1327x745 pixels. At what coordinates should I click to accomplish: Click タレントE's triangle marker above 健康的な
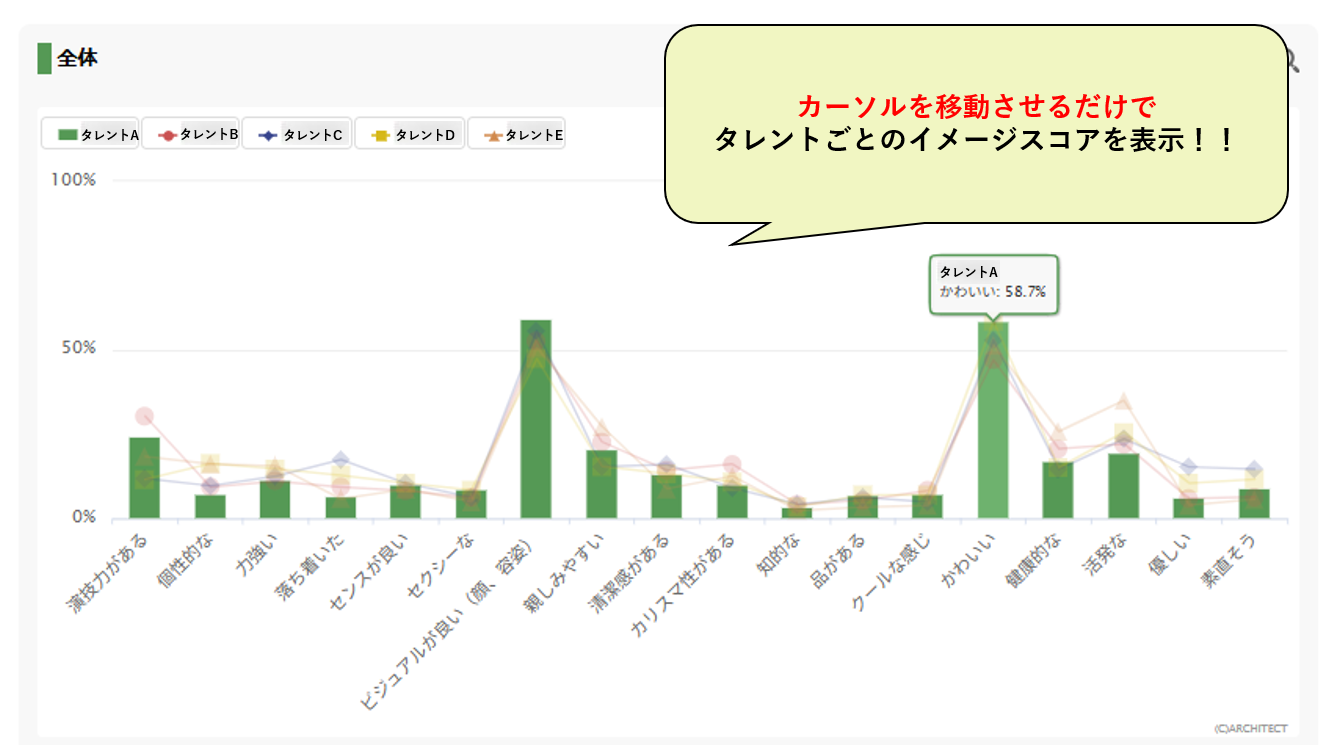tap(1058, 434)
